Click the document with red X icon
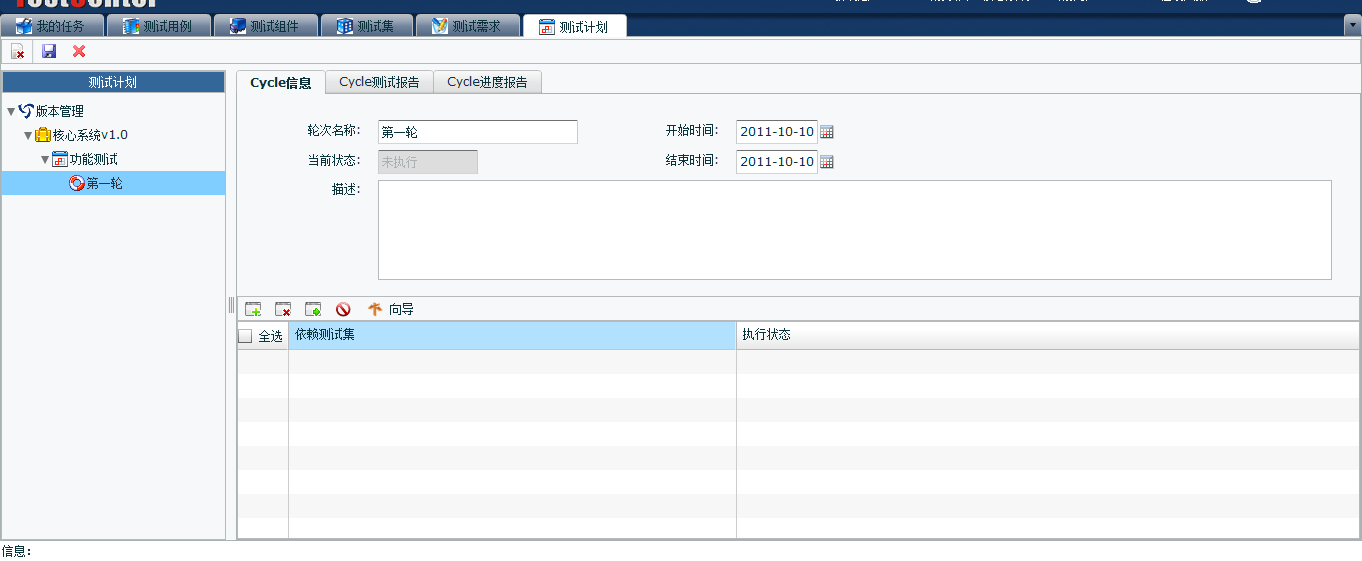This screenshot has width=1362, height=561. tap(18, 51)
